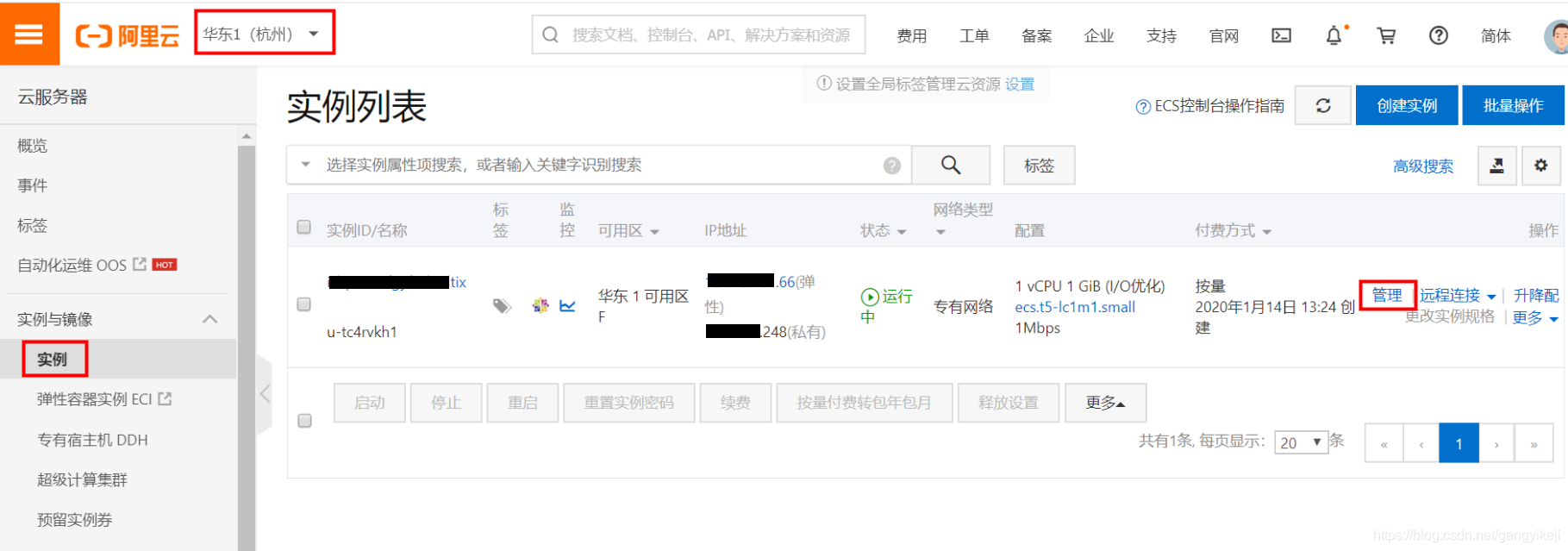Open the search attribute selector dropdown

click(305, 164)
